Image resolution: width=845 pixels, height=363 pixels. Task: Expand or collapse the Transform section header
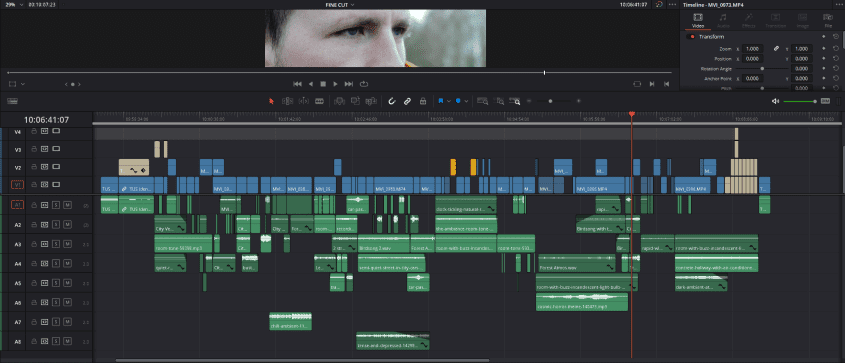(711, 37)
